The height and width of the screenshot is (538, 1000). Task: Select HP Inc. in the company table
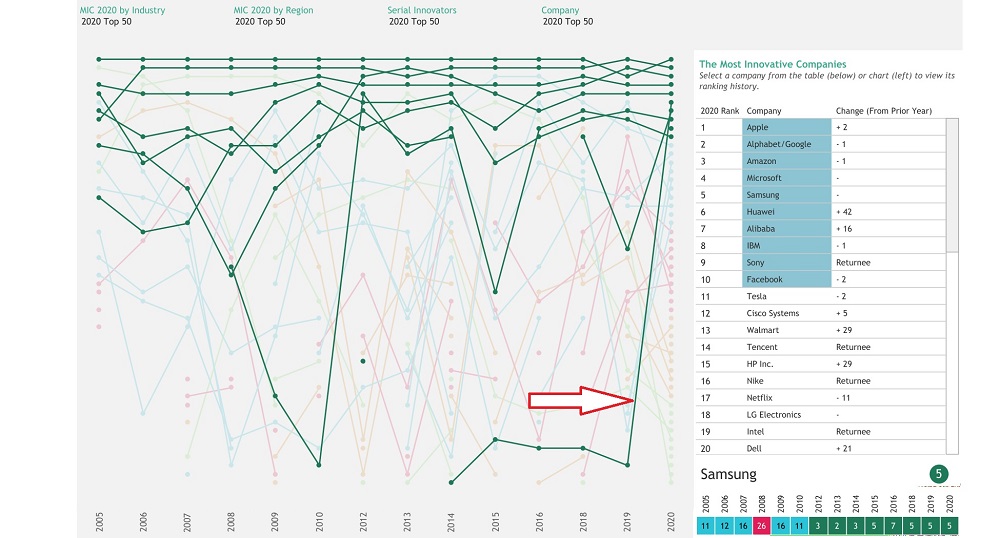(x=786, y=363)
